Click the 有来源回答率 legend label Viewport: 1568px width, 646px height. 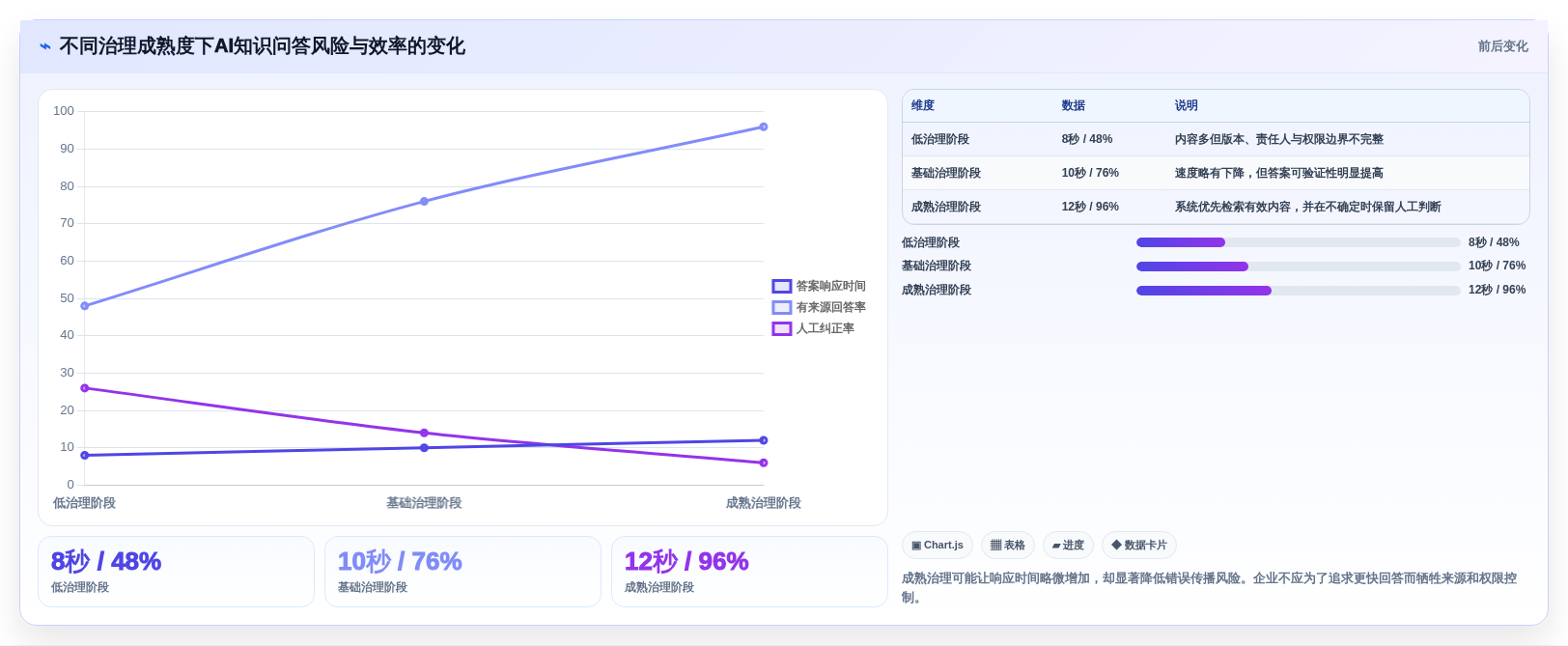pyautogui.click(x=830, y=307)
